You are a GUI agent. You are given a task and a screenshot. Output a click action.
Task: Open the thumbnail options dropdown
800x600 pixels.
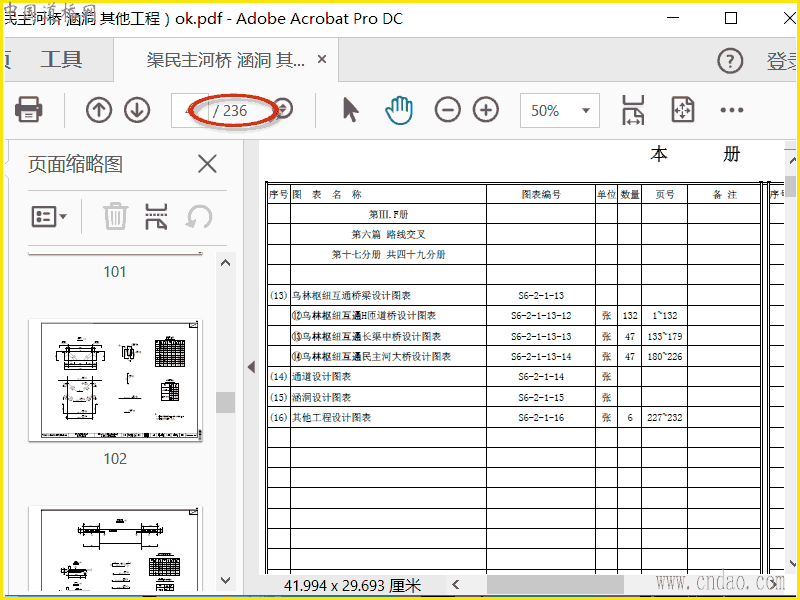tap(49, 216)
